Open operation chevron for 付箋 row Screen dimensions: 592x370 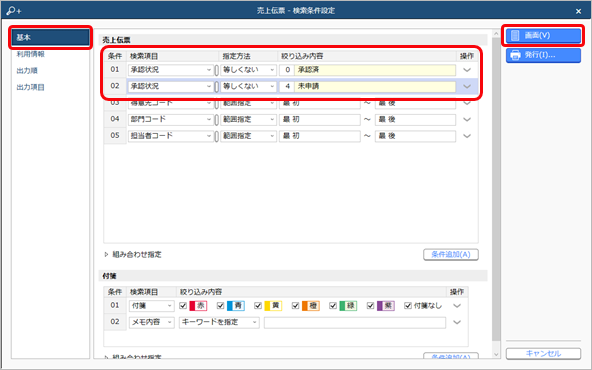coord(457,306)
